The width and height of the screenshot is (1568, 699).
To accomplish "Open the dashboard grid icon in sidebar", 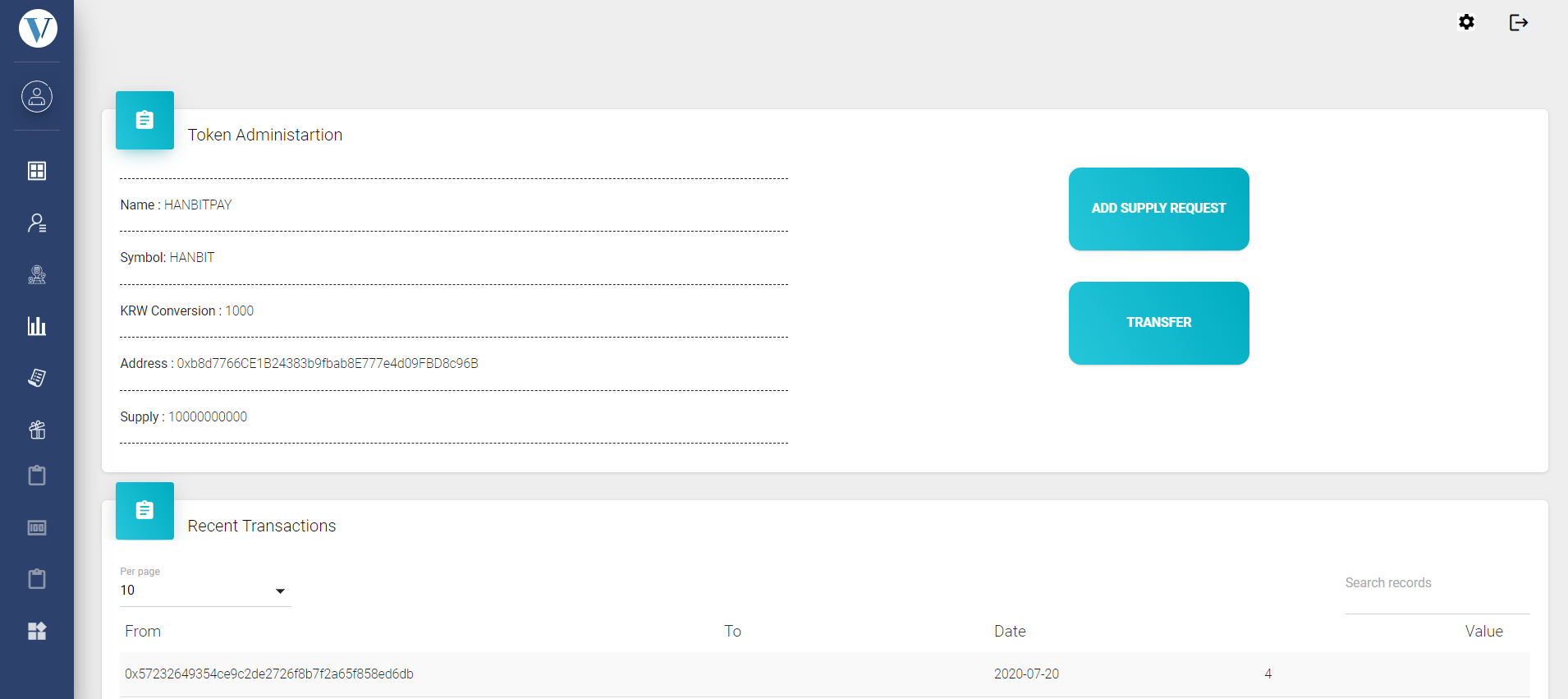I will pos(37,171).
